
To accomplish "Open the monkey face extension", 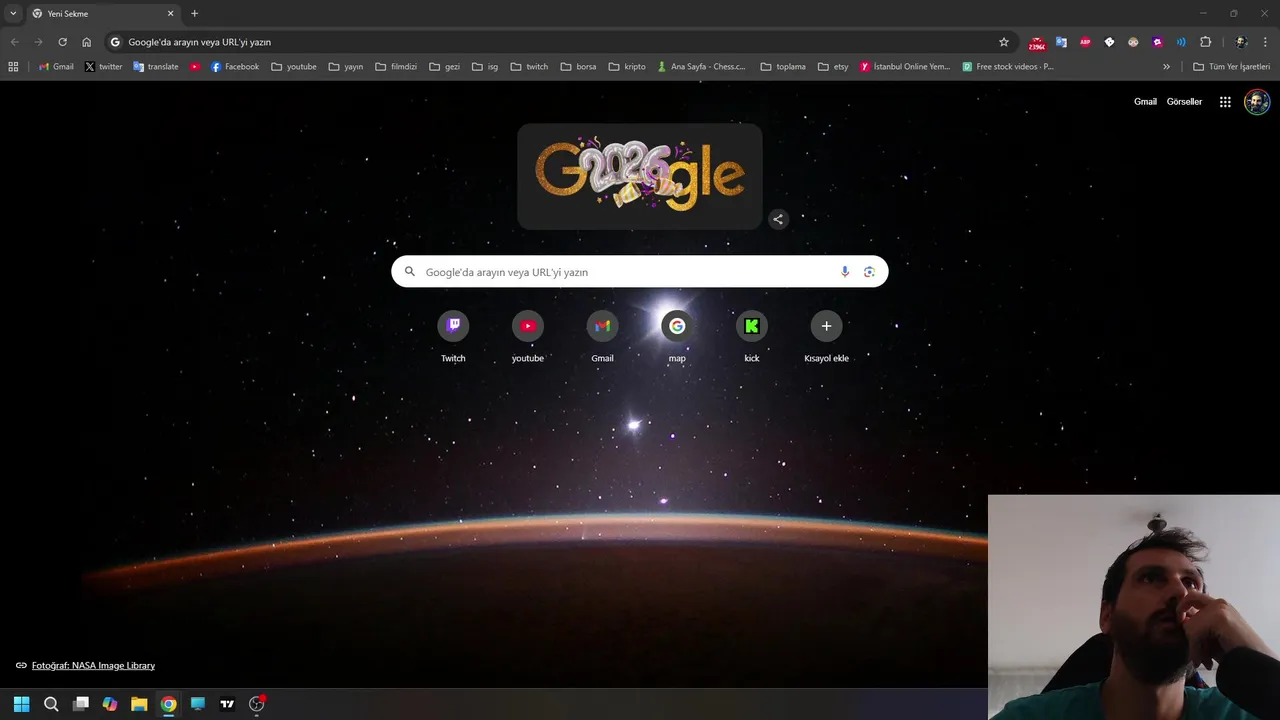I will pyautogui.click(x=1133, y=42).
